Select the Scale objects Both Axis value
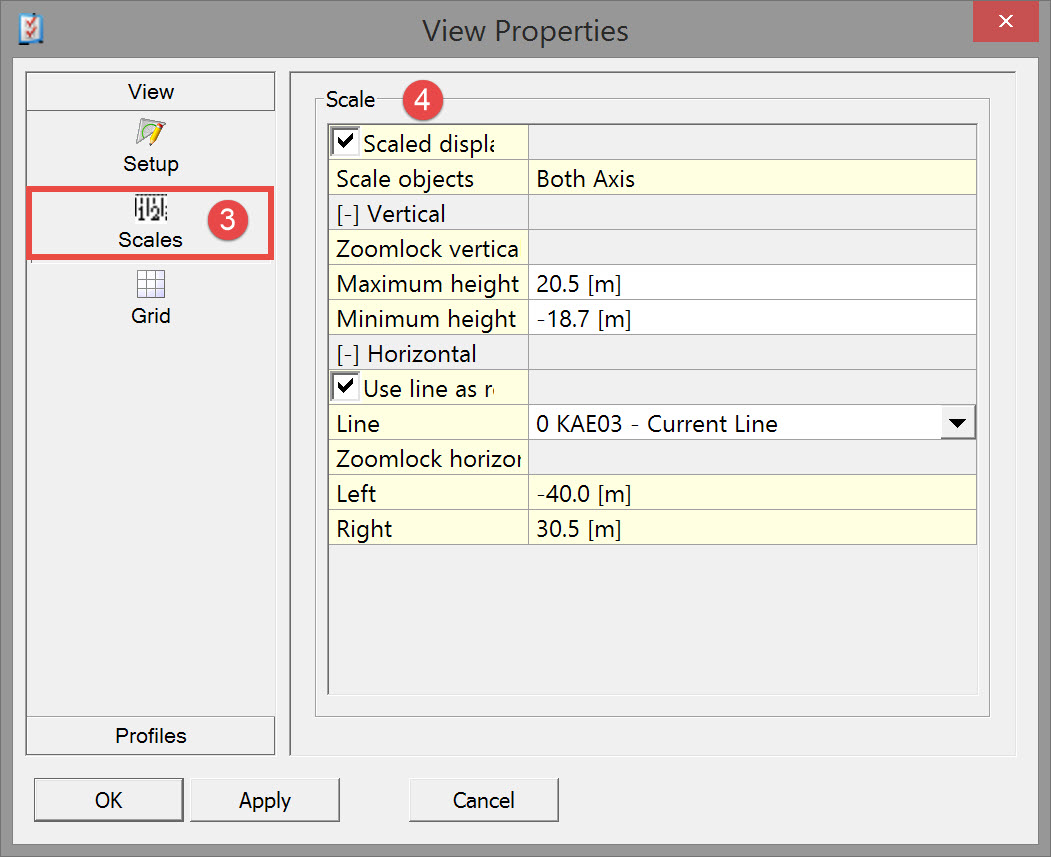1051x857 pixels. point(750,179)
